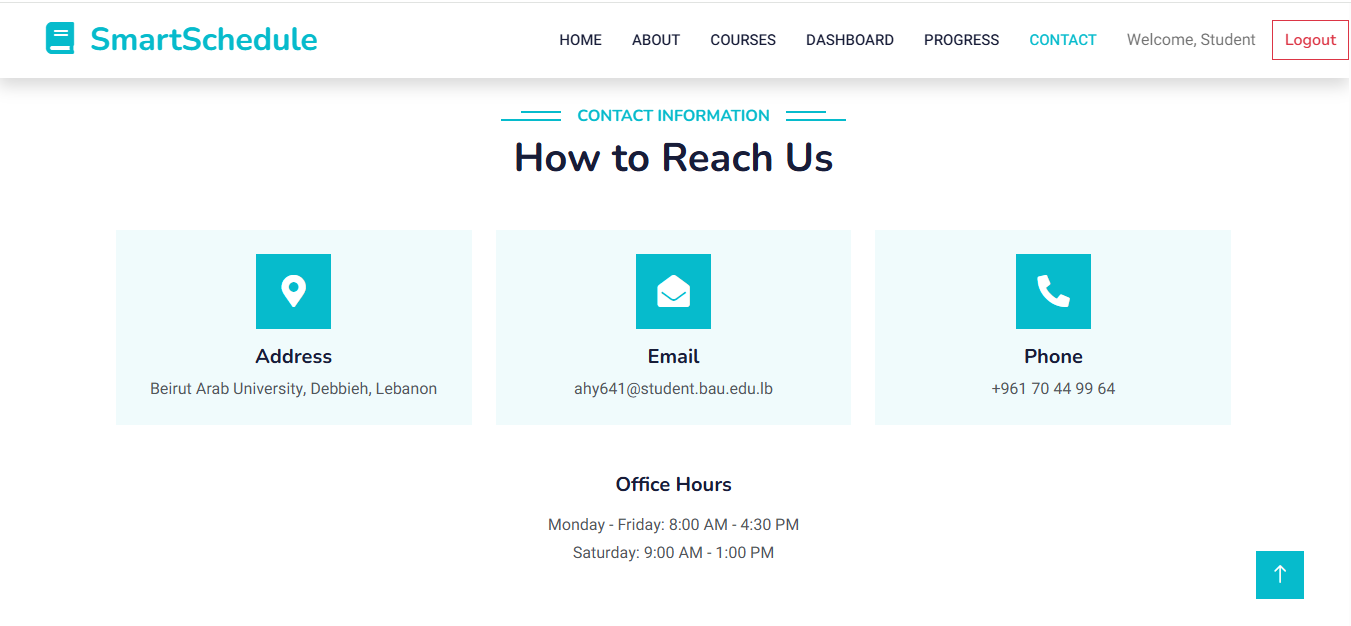This screenshot has height=626, width=1351.
Task: Click the SmartSchedule book logo icon
Action: coord(60,39)
